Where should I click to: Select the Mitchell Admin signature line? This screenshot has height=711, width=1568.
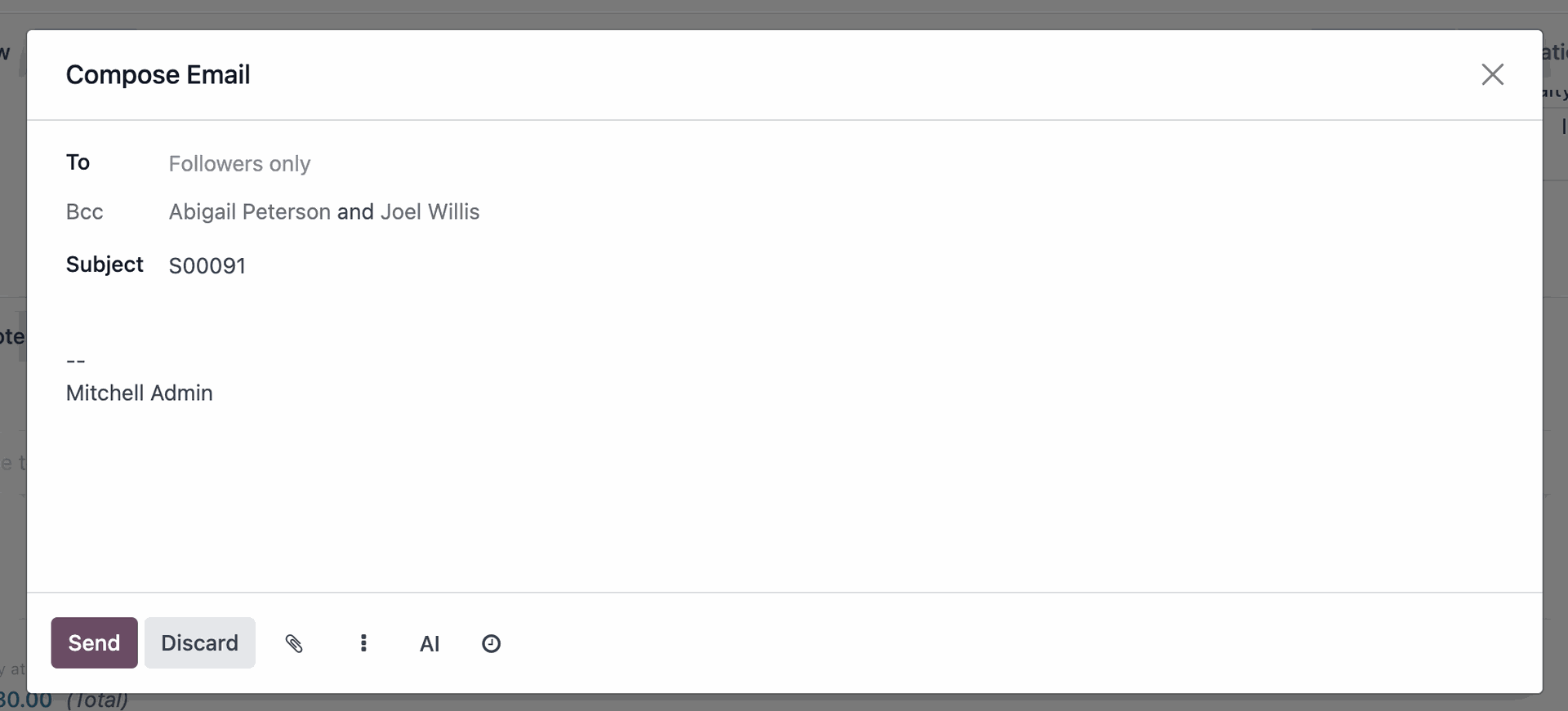coord(139,393)
